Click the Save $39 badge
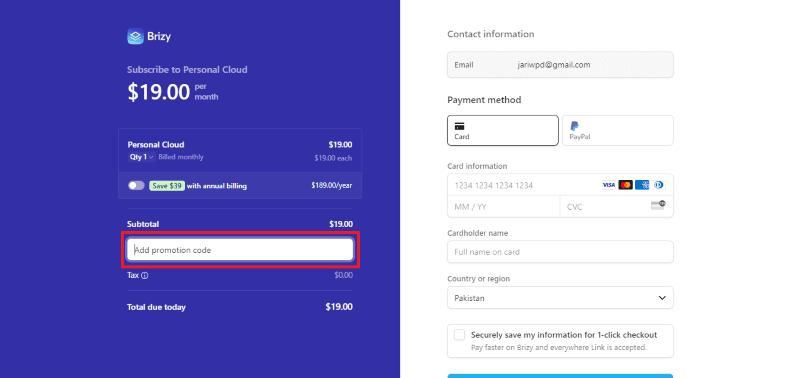 (167, 186)
